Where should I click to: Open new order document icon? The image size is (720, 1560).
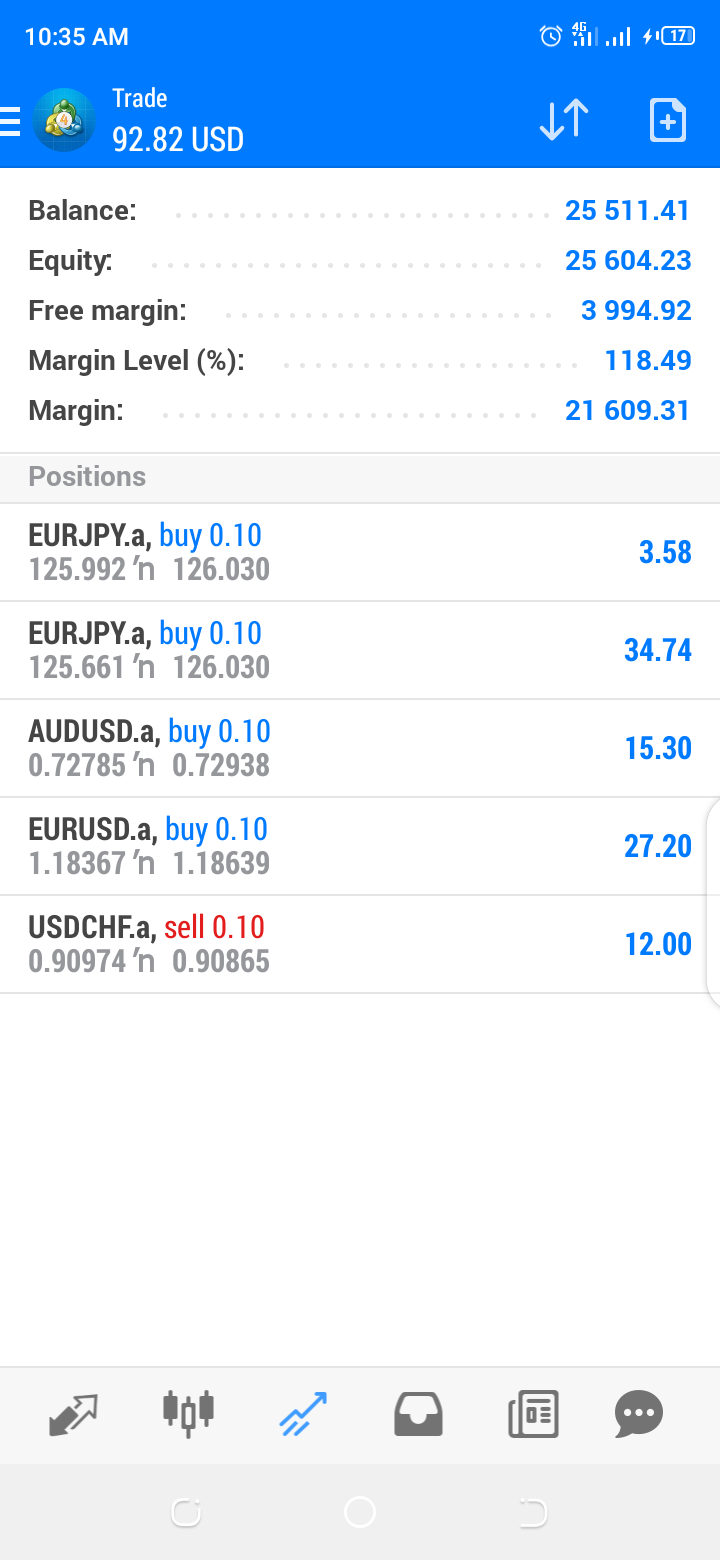pos(667,120)
